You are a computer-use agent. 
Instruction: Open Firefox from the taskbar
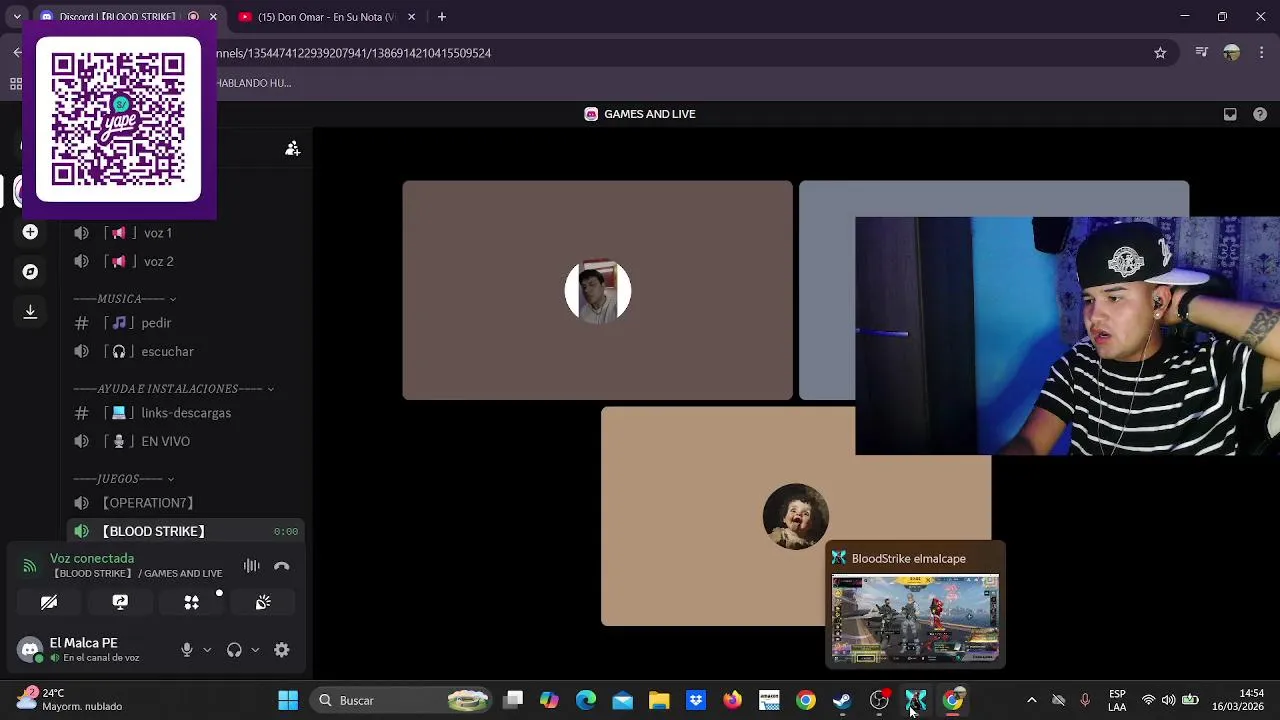pos(732,701)
